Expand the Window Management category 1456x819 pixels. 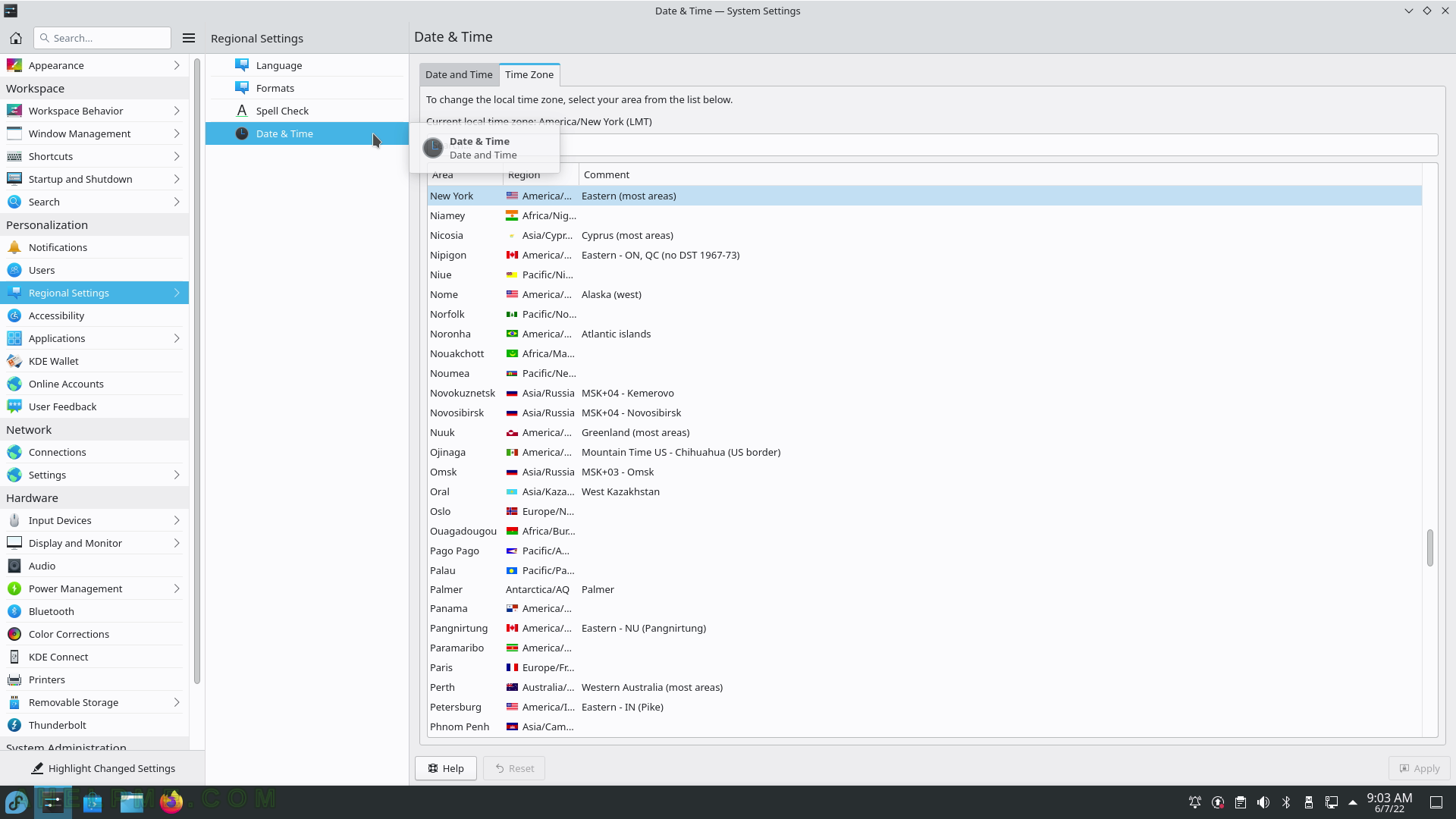click(94, 133)
